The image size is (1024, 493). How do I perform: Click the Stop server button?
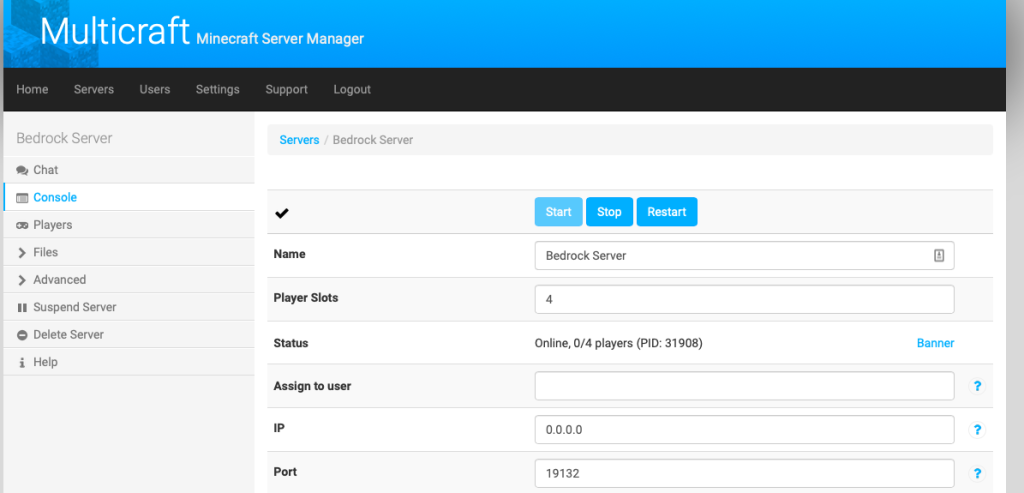pyautogui.click(x=609, y=212)
